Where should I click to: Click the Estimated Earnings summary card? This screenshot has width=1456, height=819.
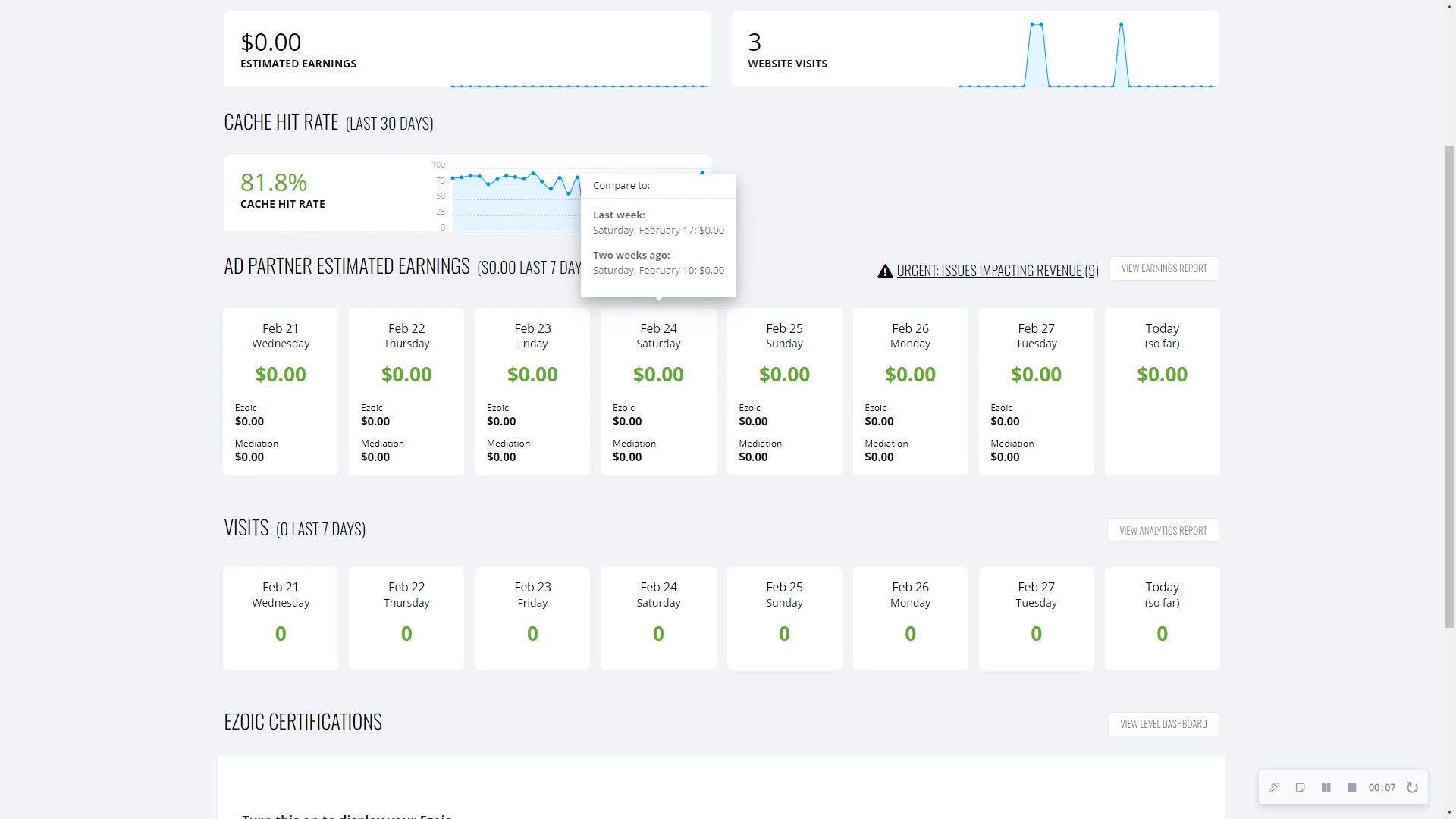tap(466, 49)
